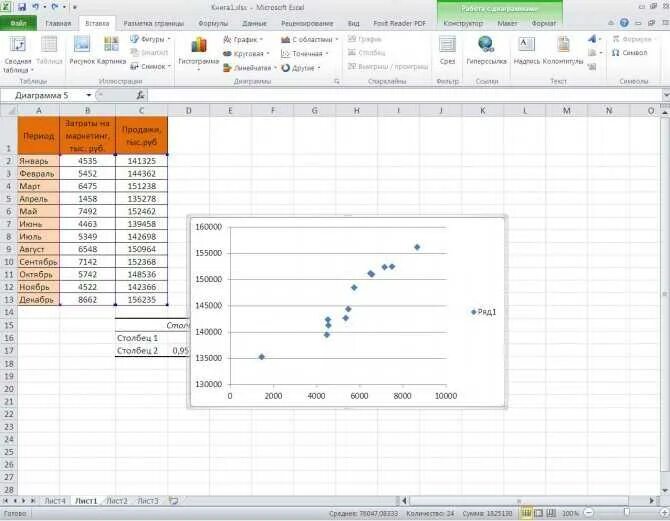Select the chart legend entry Ряд1
This screenshot has height=521, width=670.
(x=484, y=312)
